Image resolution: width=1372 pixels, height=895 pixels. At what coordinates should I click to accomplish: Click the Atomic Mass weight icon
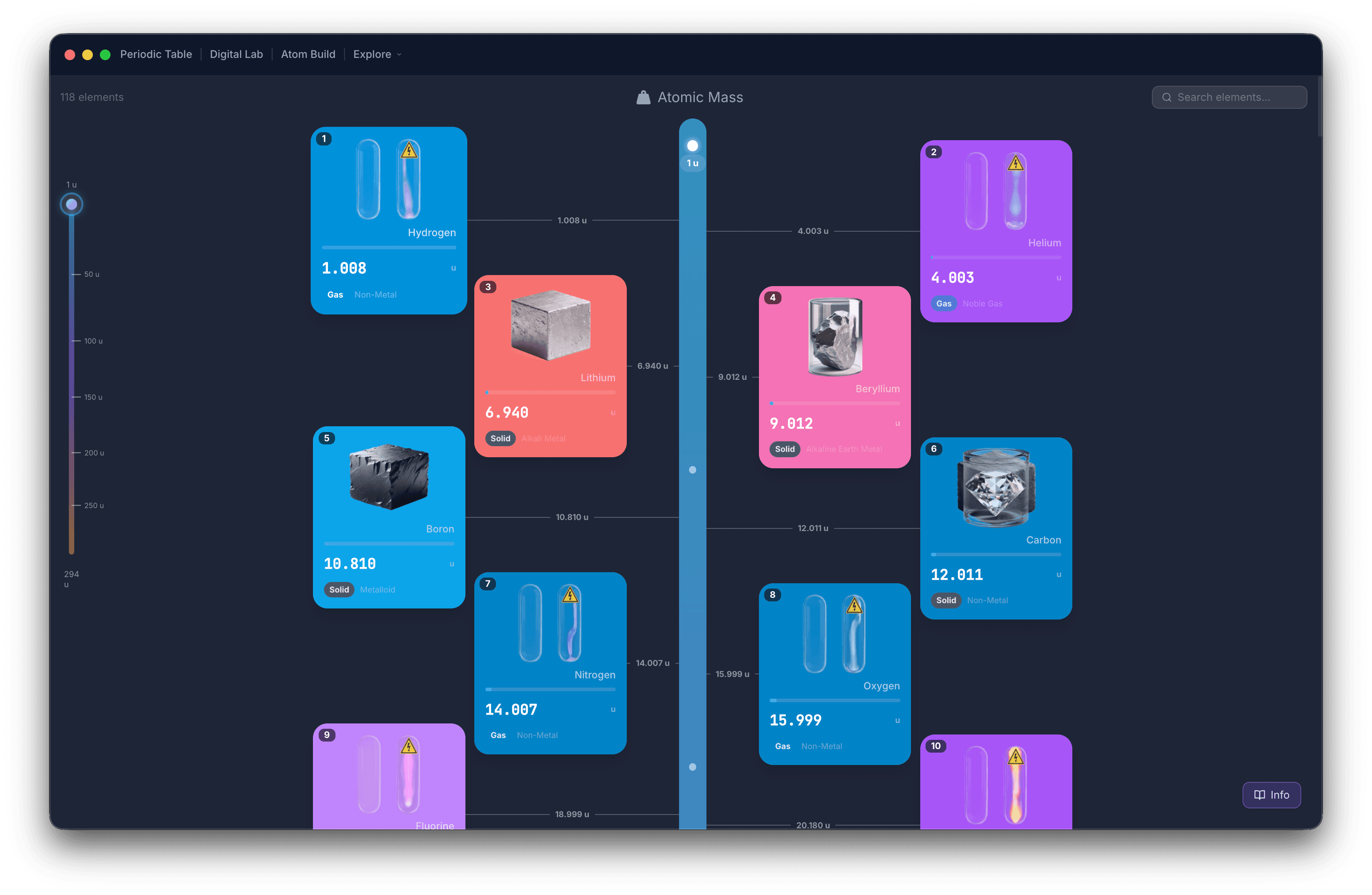pyautogui.click(x=643, y=97)
